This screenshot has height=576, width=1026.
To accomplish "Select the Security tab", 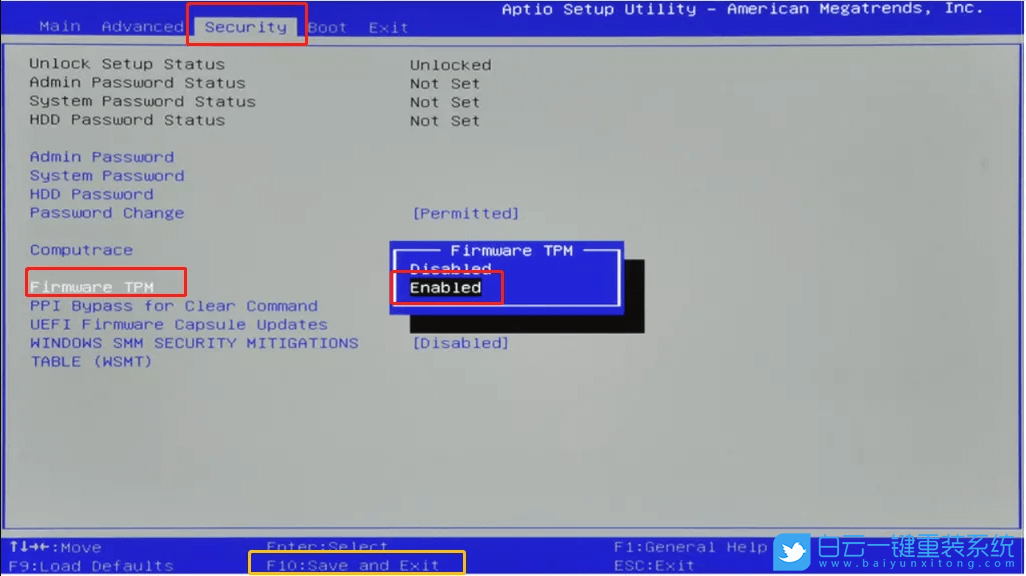I will [x=246, y=26].
